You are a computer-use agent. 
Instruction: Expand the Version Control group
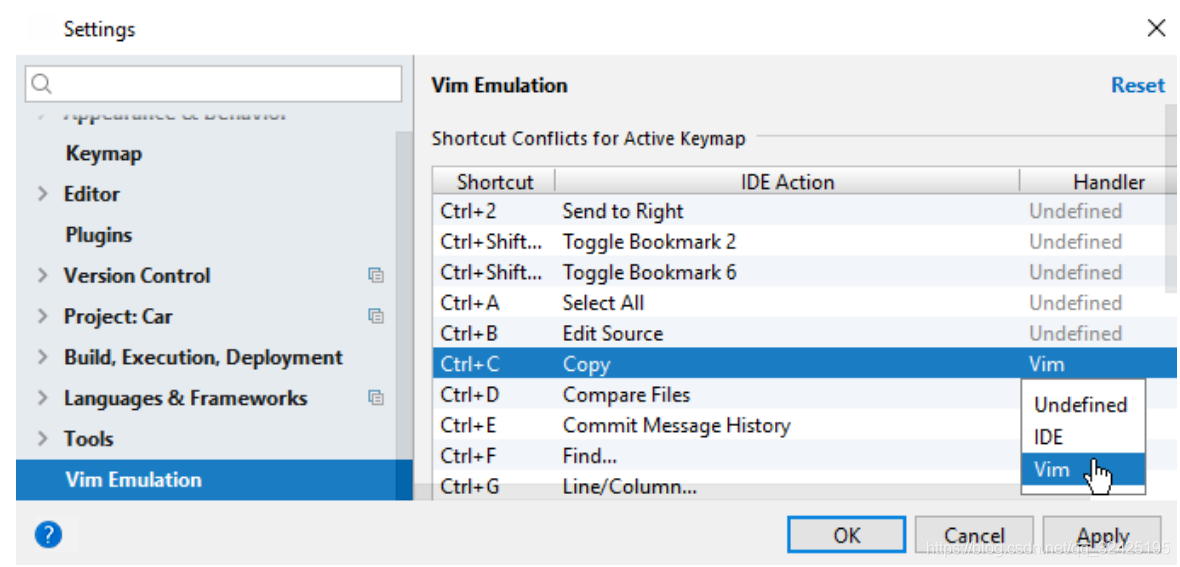[x=43, y=276]
